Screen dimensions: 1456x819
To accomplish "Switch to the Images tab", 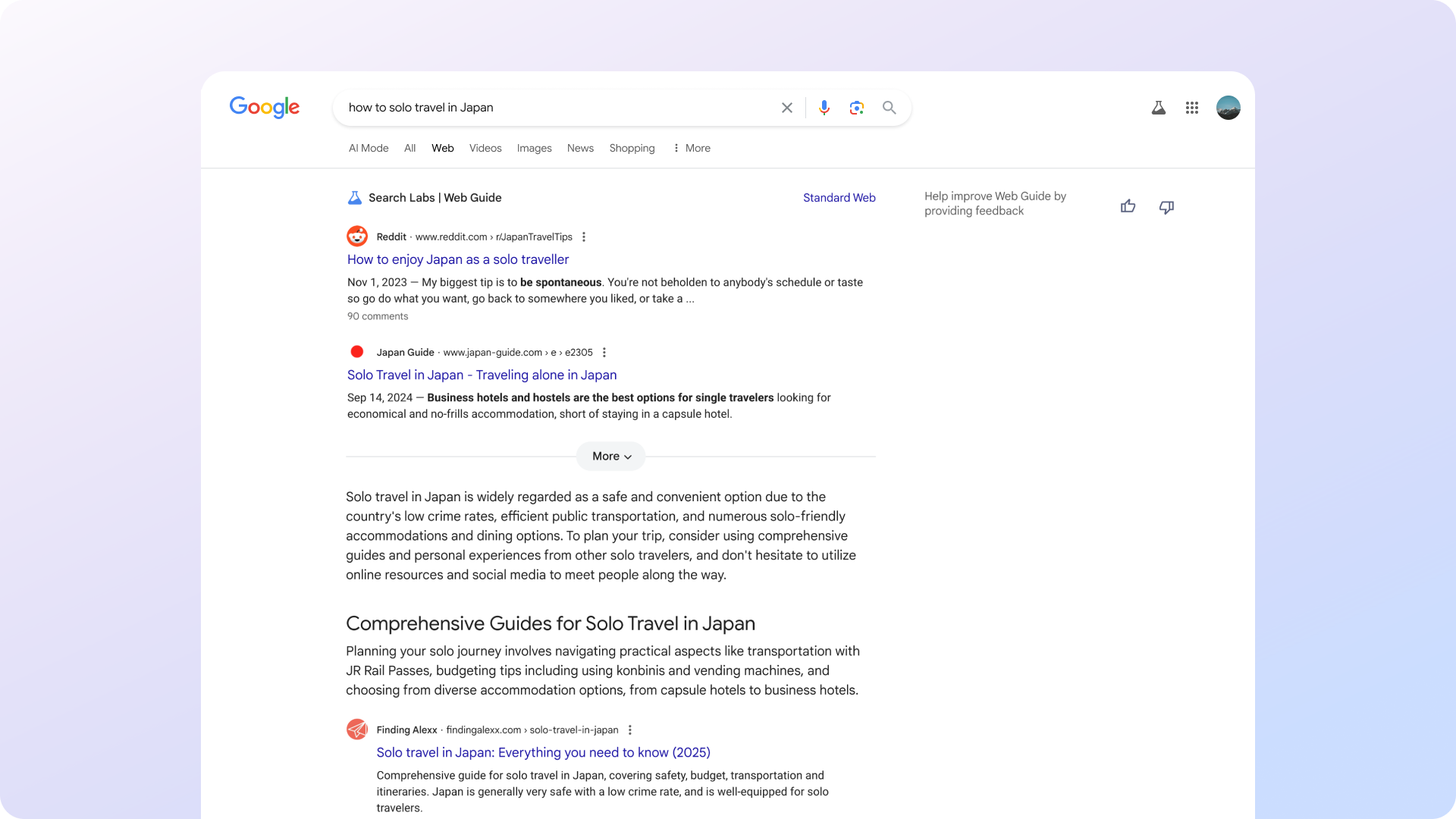I will pyautogui.click(x=534, y=148).
